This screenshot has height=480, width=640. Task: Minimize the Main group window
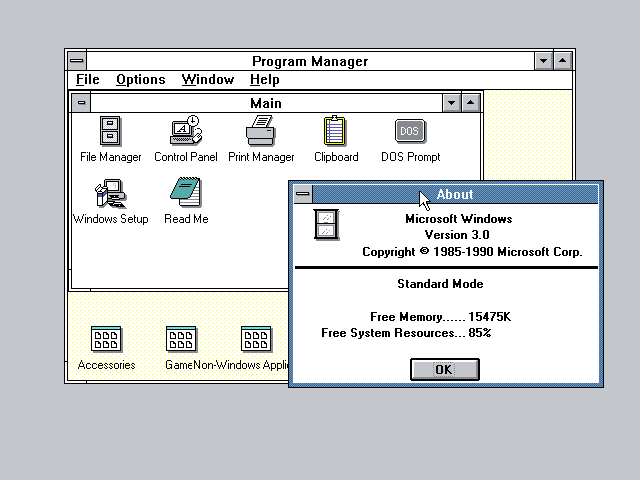451,103
